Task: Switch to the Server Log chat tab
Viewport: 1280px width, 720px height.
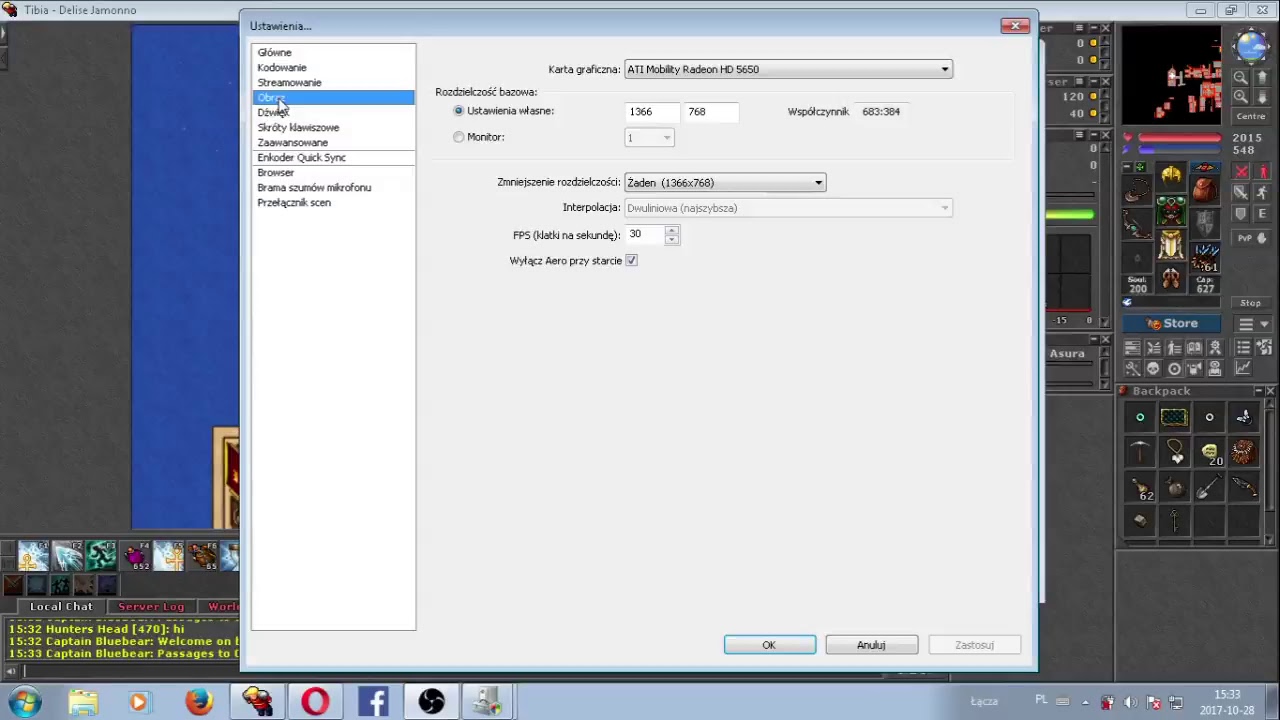Action: [151, 606]
